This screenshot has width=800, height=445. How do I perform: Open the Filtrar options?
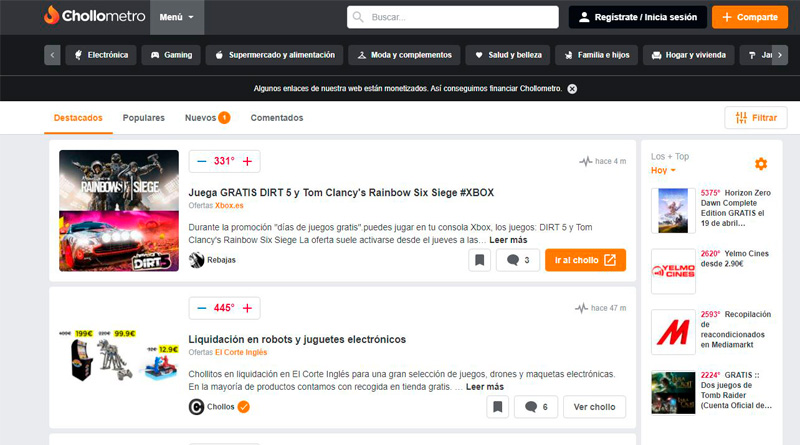click(756, 118)
